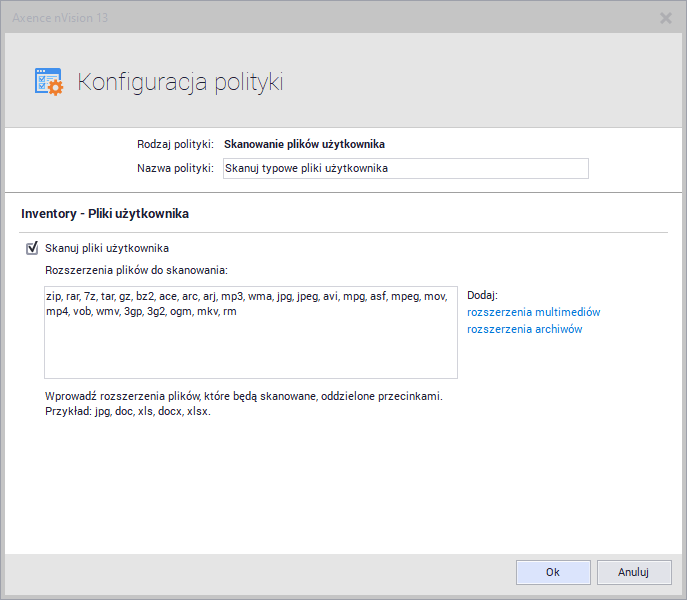Focus the Nazwa polityki text field

[405, 168]
